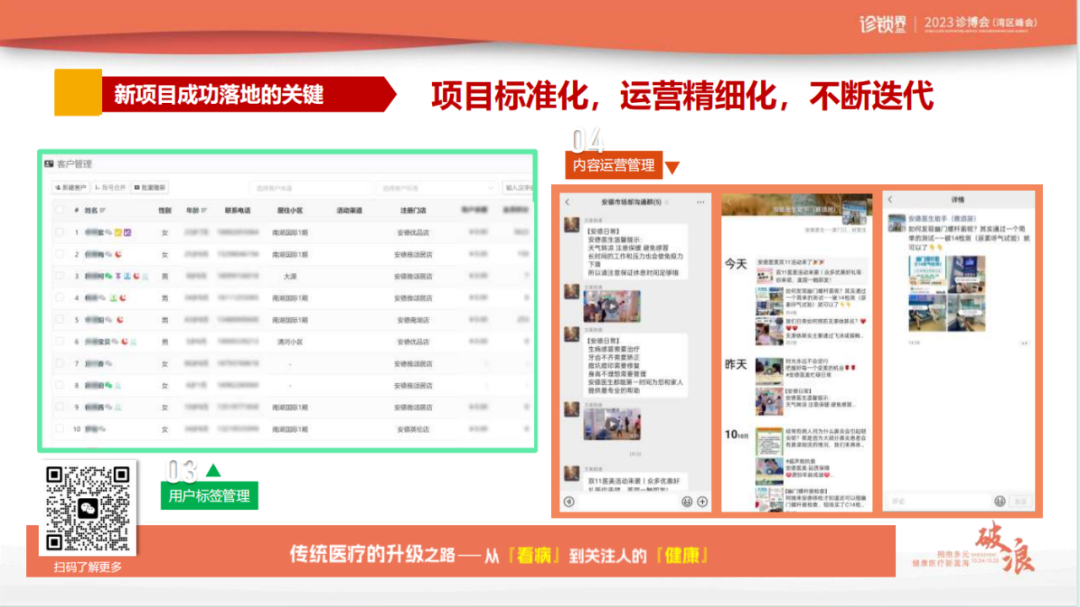Tap the plus icon in the chat bar
1080x607 pixels.
click(703, 502)
